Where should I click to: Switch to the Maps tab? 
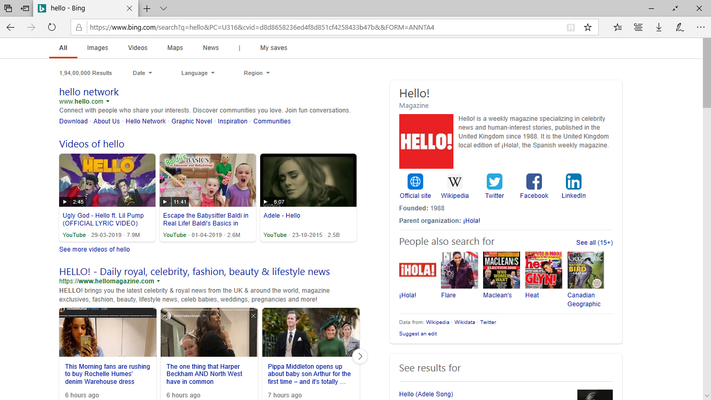(175, 48)
